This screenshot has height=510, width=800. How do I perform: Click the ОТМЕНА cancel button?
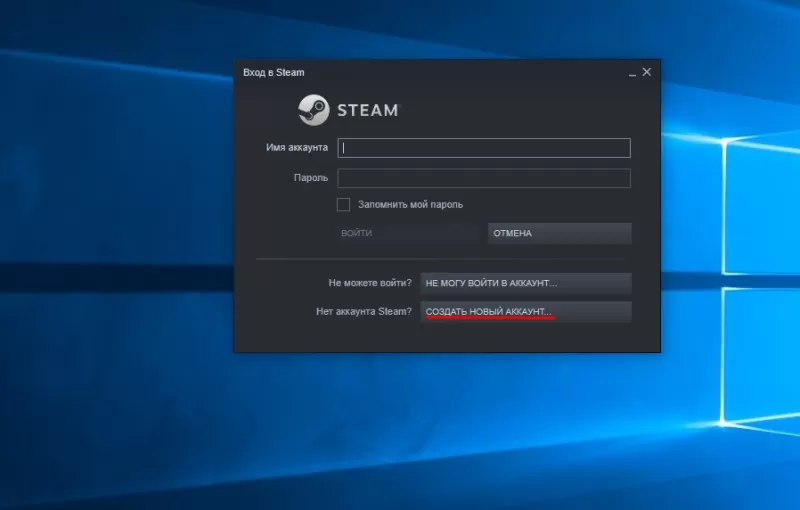560,233
